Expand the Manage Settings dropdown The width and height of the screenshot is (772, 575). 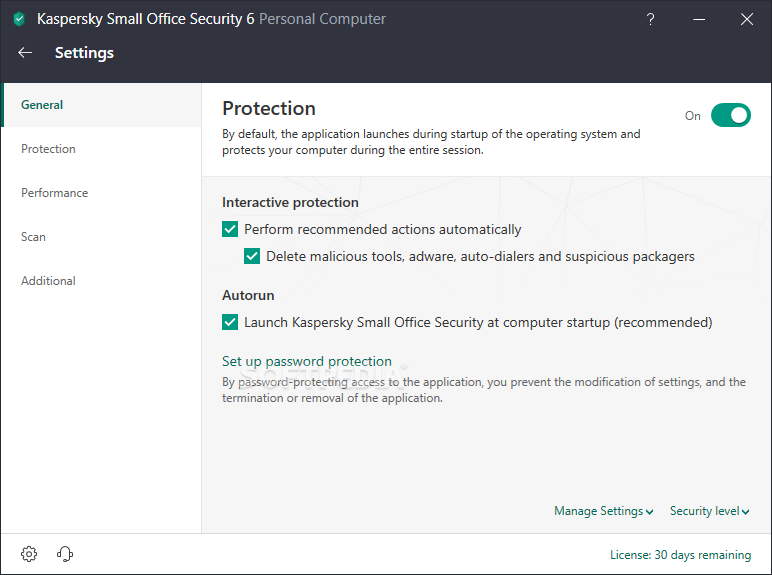pos(604,511)
